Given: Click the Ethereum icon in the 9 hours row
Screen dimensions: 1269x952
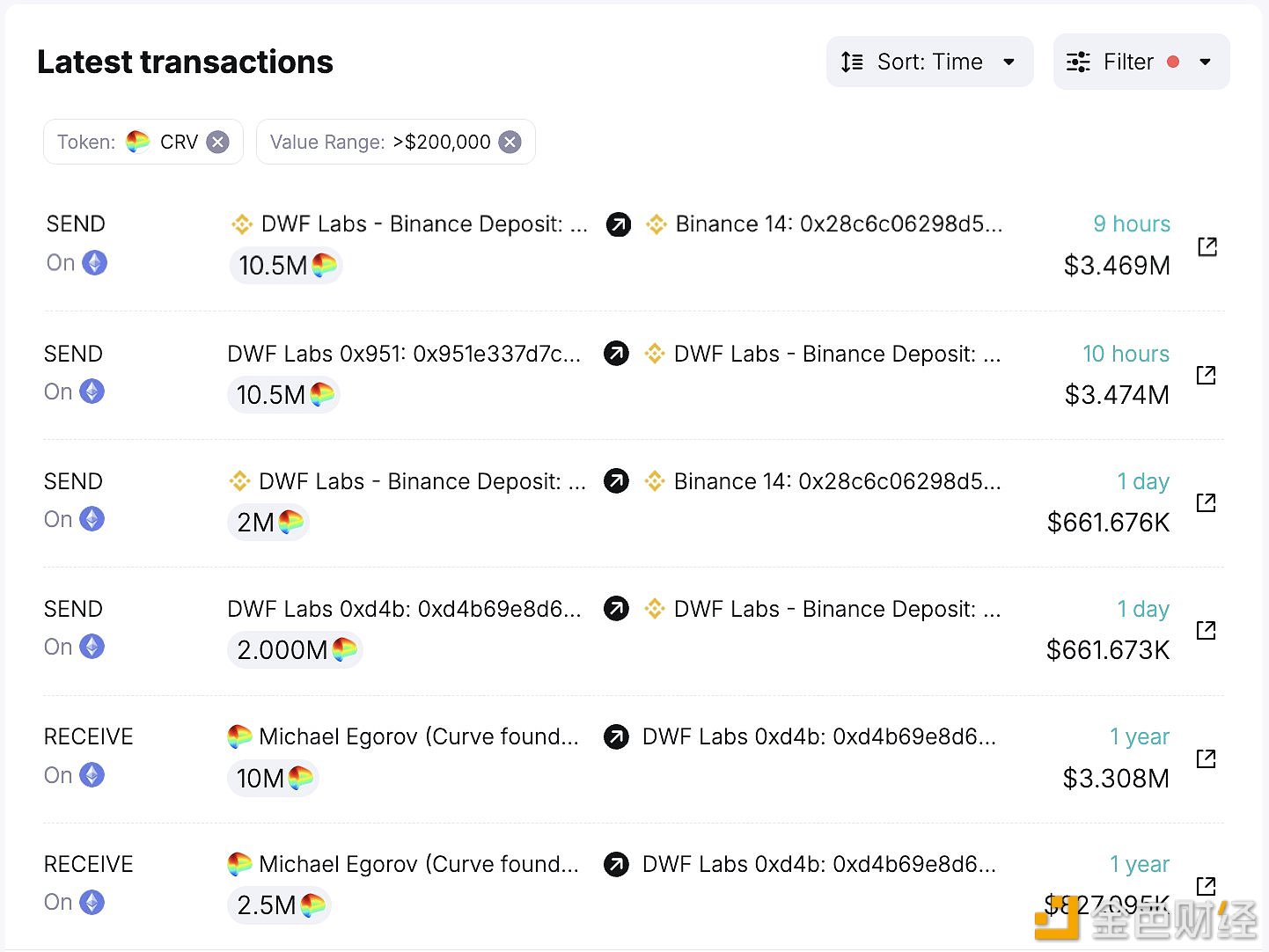Looking at the screenshot, I should pos(95,262).
